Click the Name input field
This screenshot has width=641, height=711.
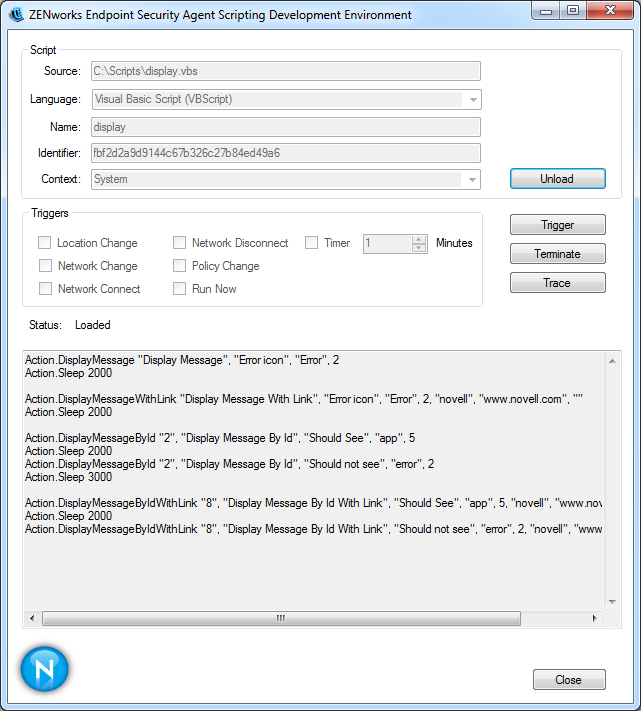[286, 127]
